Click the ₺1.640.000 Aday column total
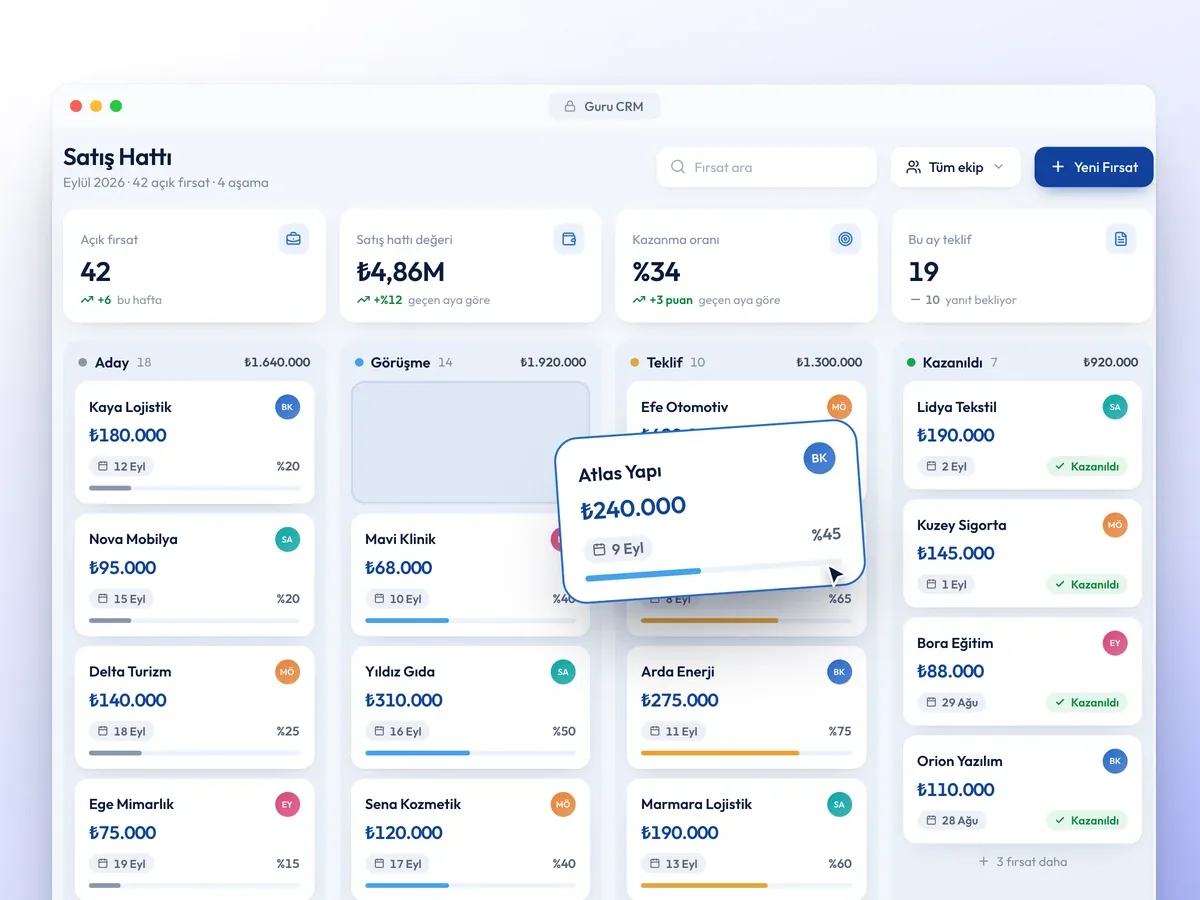Image resolution: width=1200 pixels, height=900 pixels. pyautogui.click(x=277, y=362)
